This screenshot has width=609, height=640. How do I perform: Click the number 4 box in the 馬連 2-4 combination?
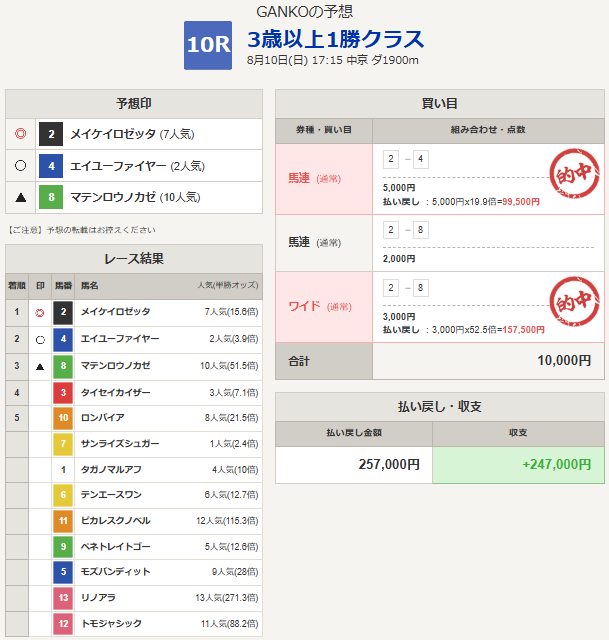(x=420, y=159)
